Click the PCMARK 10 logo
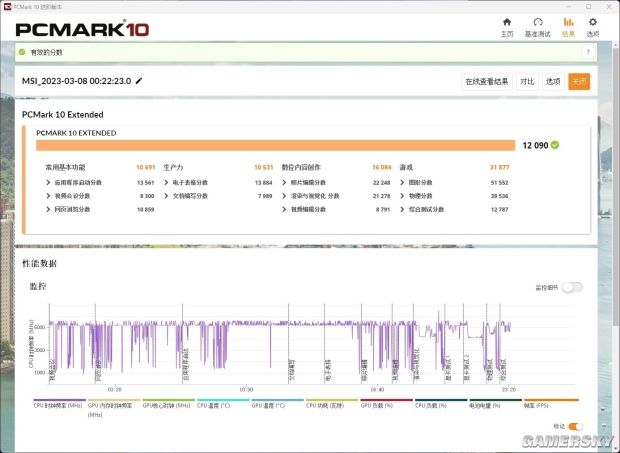The width and height of the screenshot is (620, 453). [x=82, y=29]
